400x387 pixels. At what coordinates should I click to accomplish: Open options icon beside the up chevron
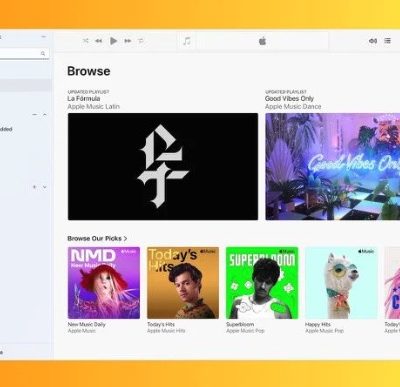[35, 114]
